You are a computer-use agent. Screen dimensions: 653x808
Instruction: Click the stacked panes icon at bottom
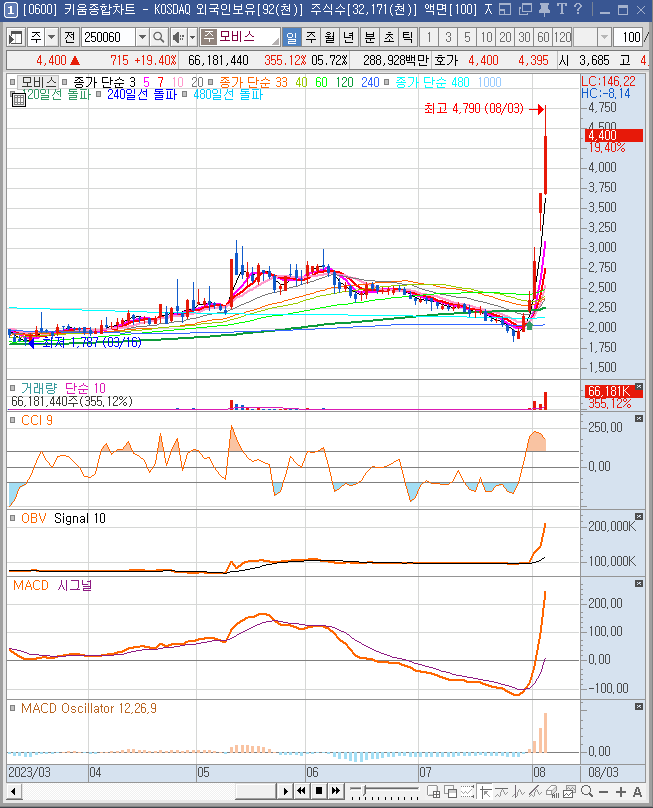[x=450, y=792]
